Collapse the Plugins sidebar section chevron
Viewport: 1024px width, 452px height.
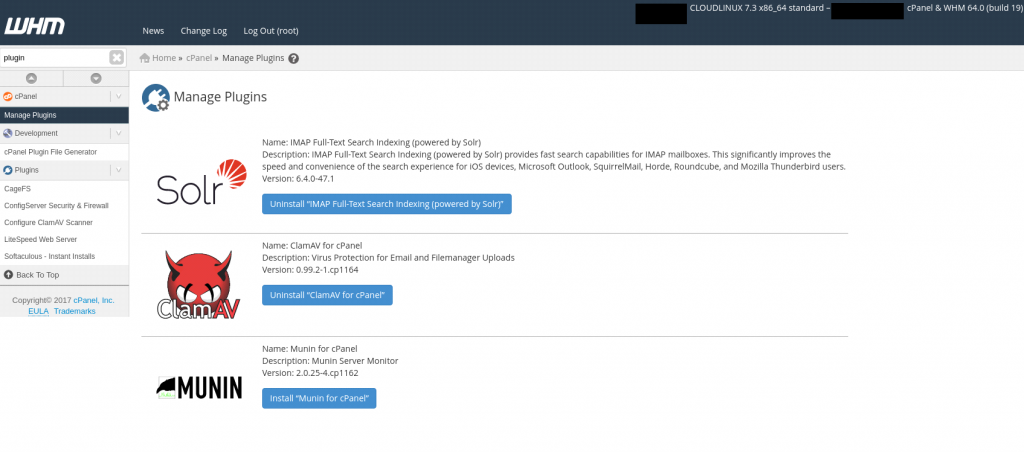pyautogui.click(x=118, y=170)
